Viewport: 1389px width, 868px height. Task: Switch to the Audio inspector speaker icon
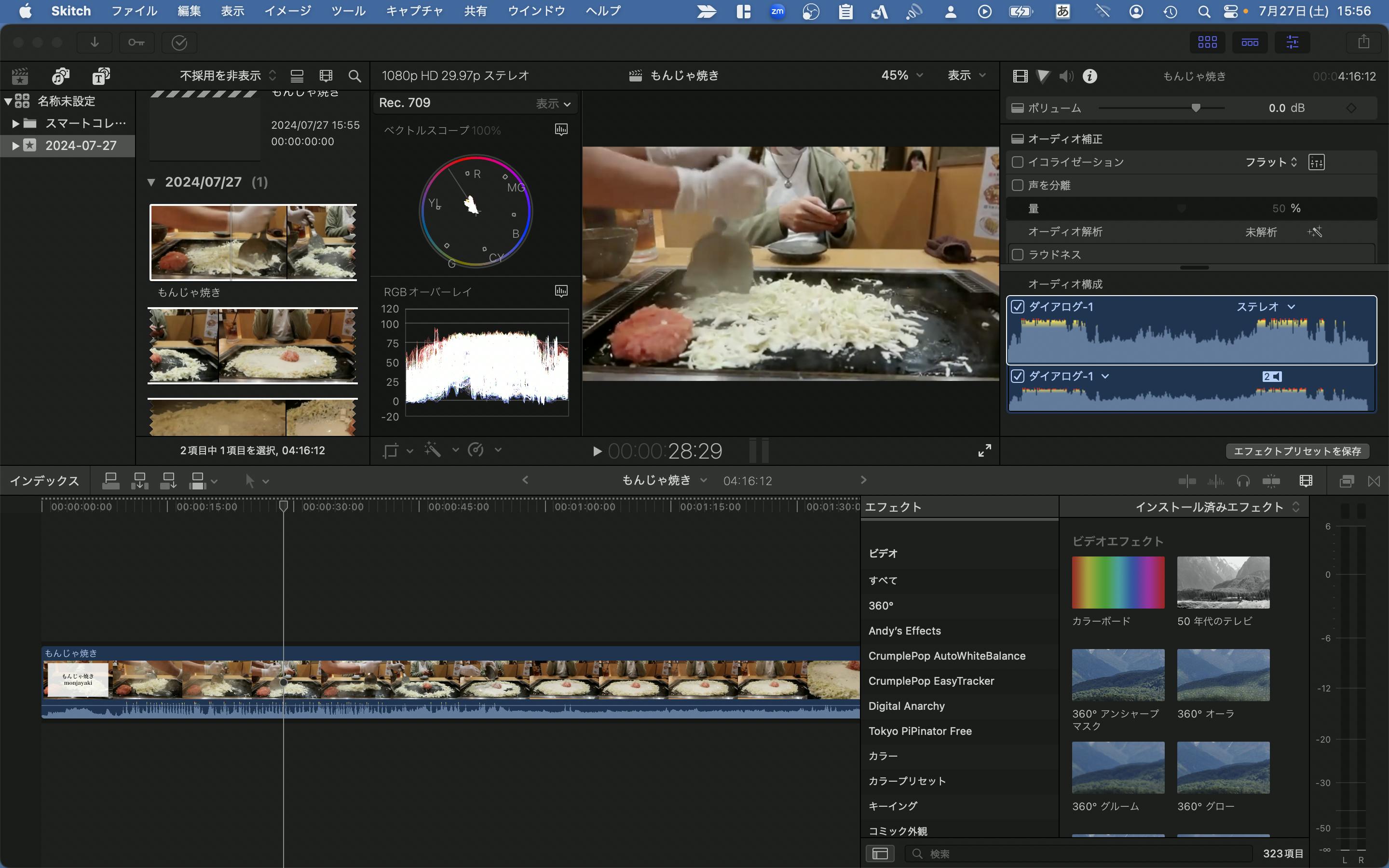1066,76
